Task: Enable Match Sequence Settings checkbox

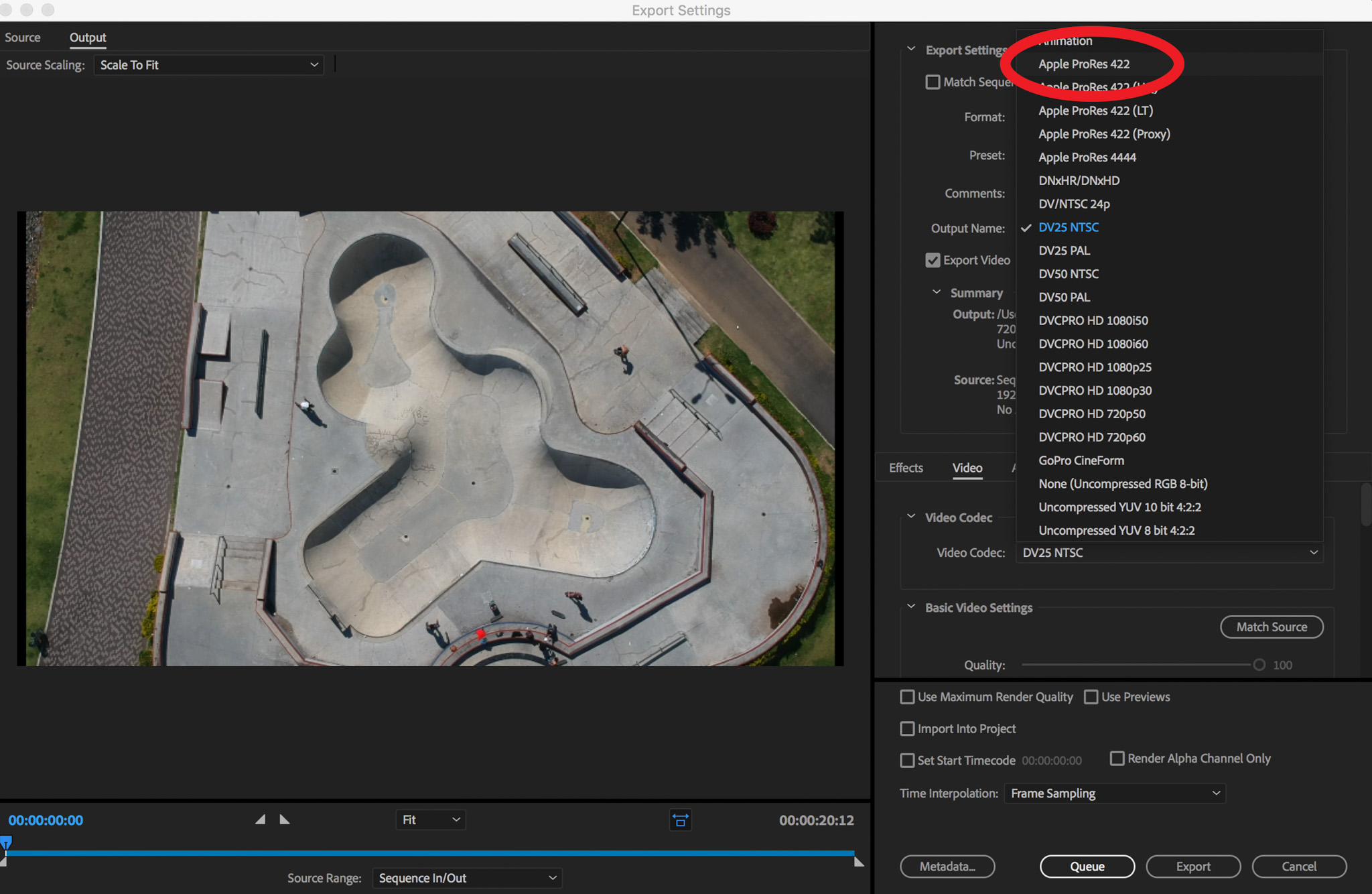Action: (933, 82)
